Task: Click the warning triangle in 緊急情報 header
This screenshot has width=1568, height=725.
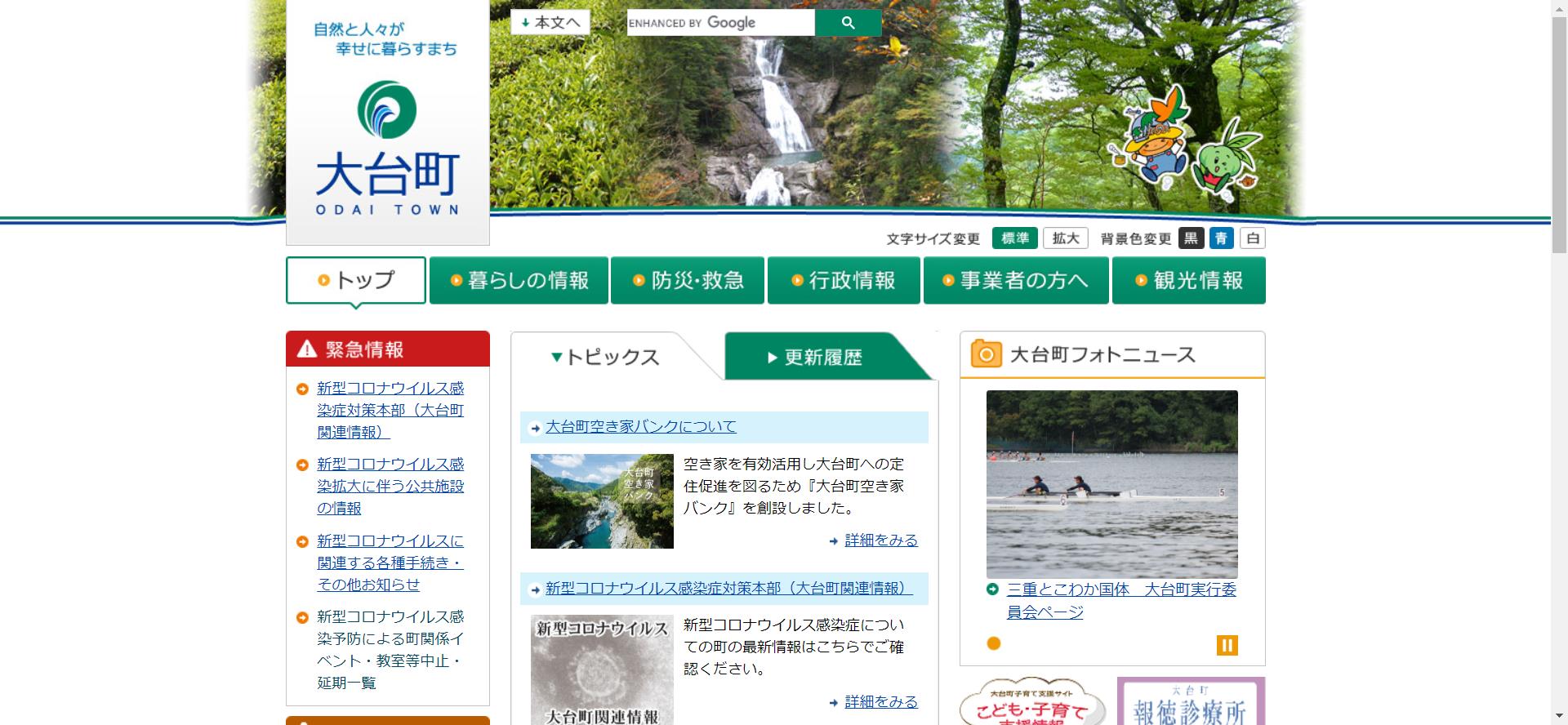Action: pos(307,349)
